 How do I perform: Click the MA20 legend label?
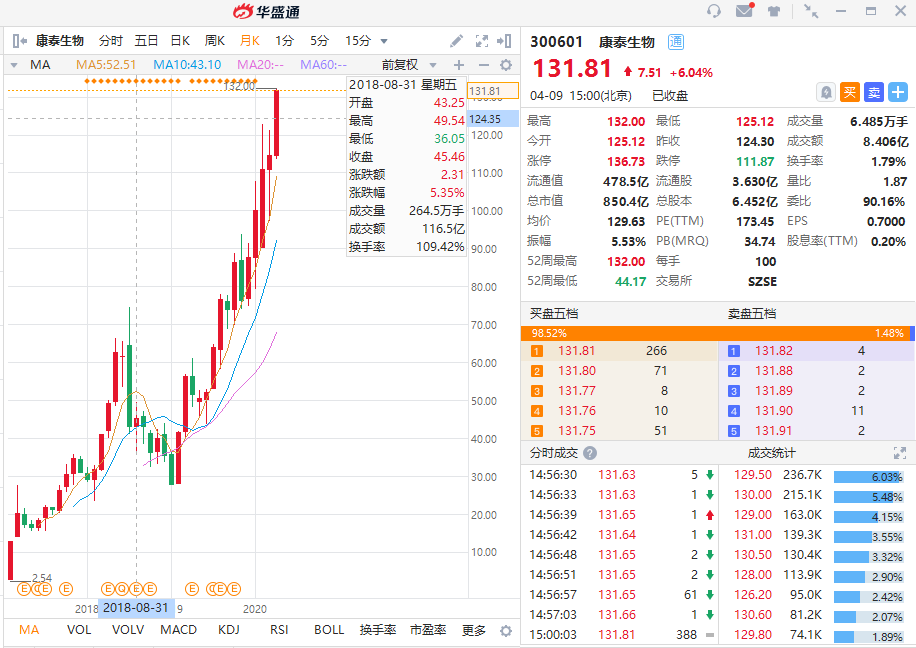point(261,65)
